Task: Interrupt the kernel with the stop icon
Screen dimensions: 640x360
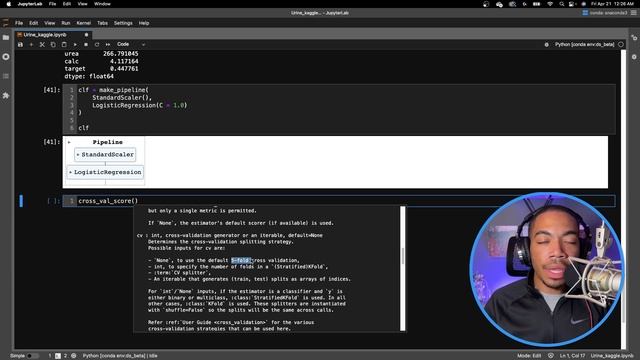Action: point(86,44)
